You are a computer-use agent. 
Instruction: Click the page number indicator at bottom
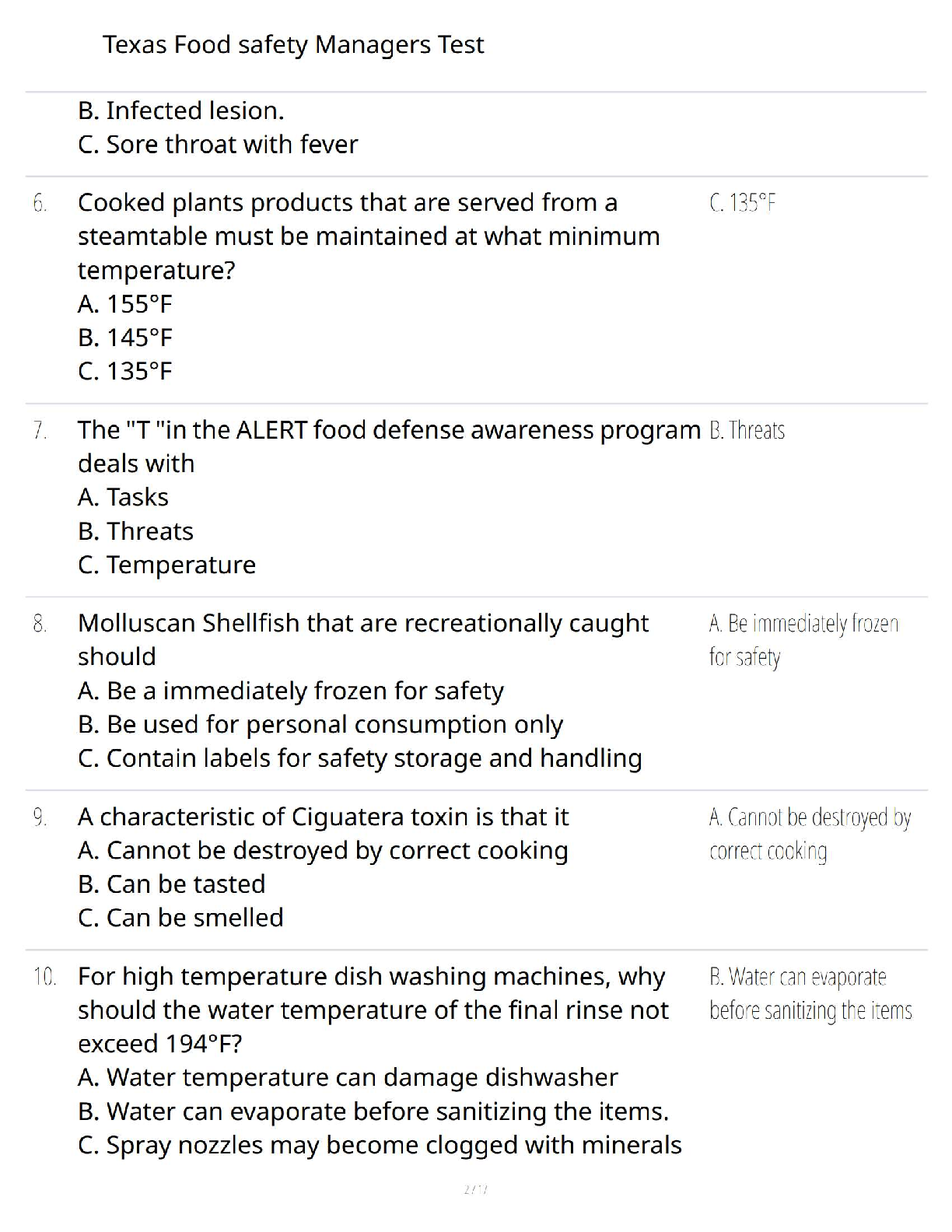(475, 1189)
